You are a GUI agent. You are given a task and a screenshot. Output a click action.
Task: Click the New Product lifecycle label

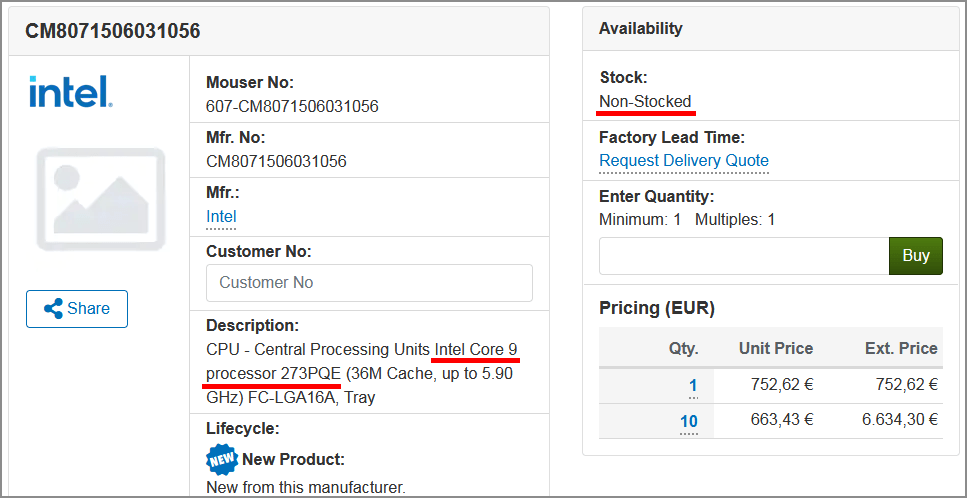[293, 460]
